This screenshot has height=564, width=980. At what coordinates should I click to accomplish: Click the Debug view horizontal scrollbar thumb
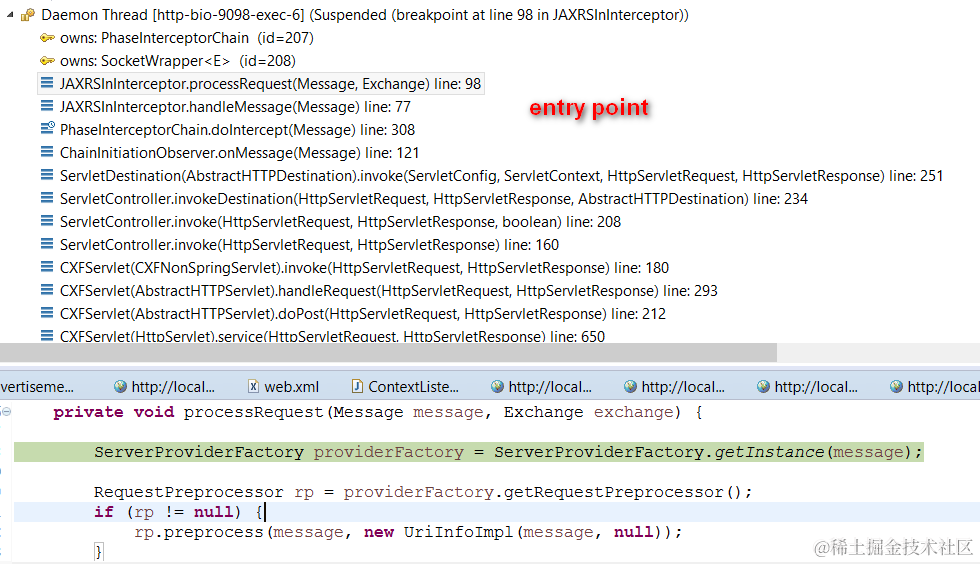pos(388,352)
